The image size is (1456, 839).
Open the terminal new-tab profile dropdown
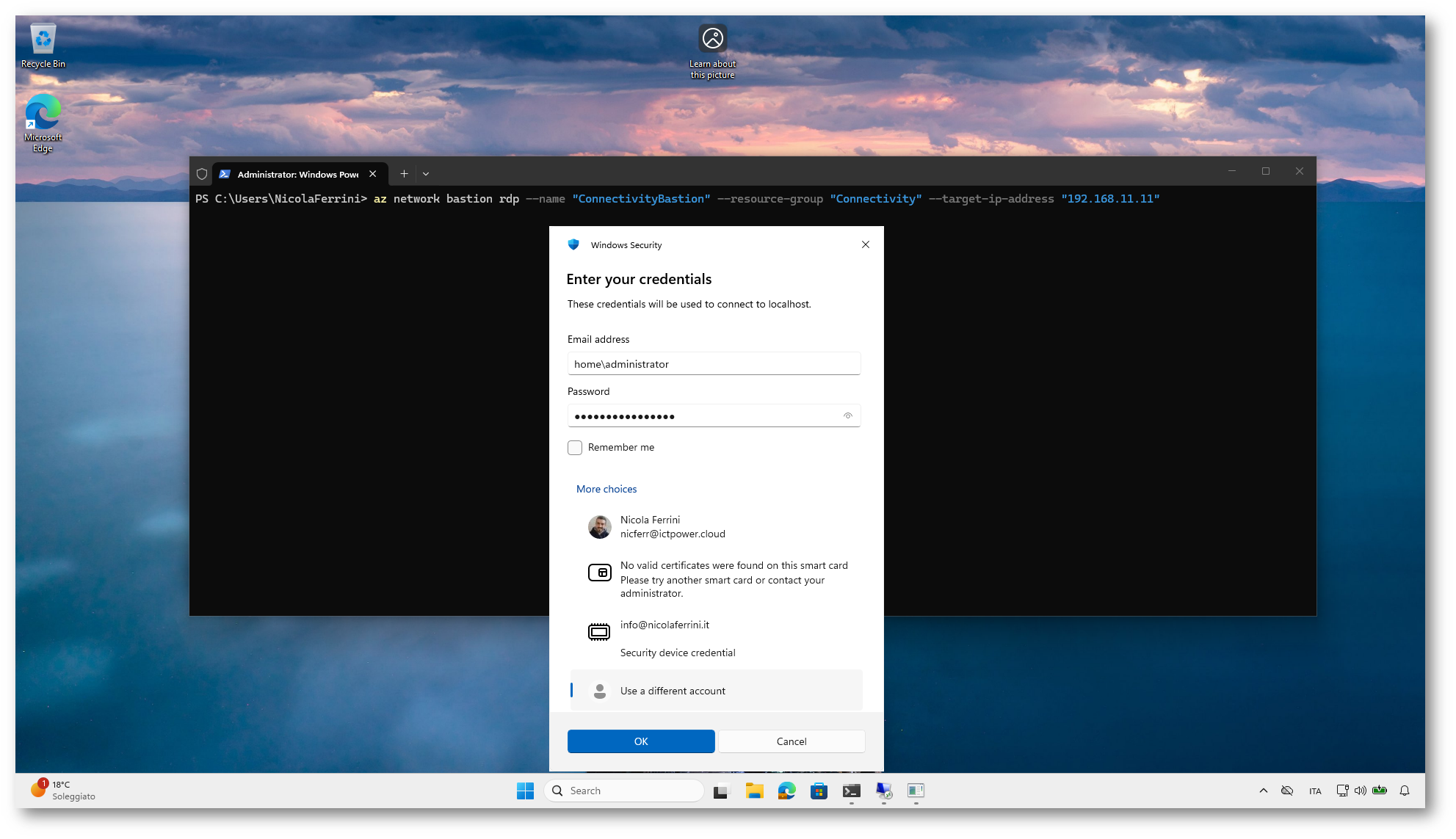click(426, 174)
